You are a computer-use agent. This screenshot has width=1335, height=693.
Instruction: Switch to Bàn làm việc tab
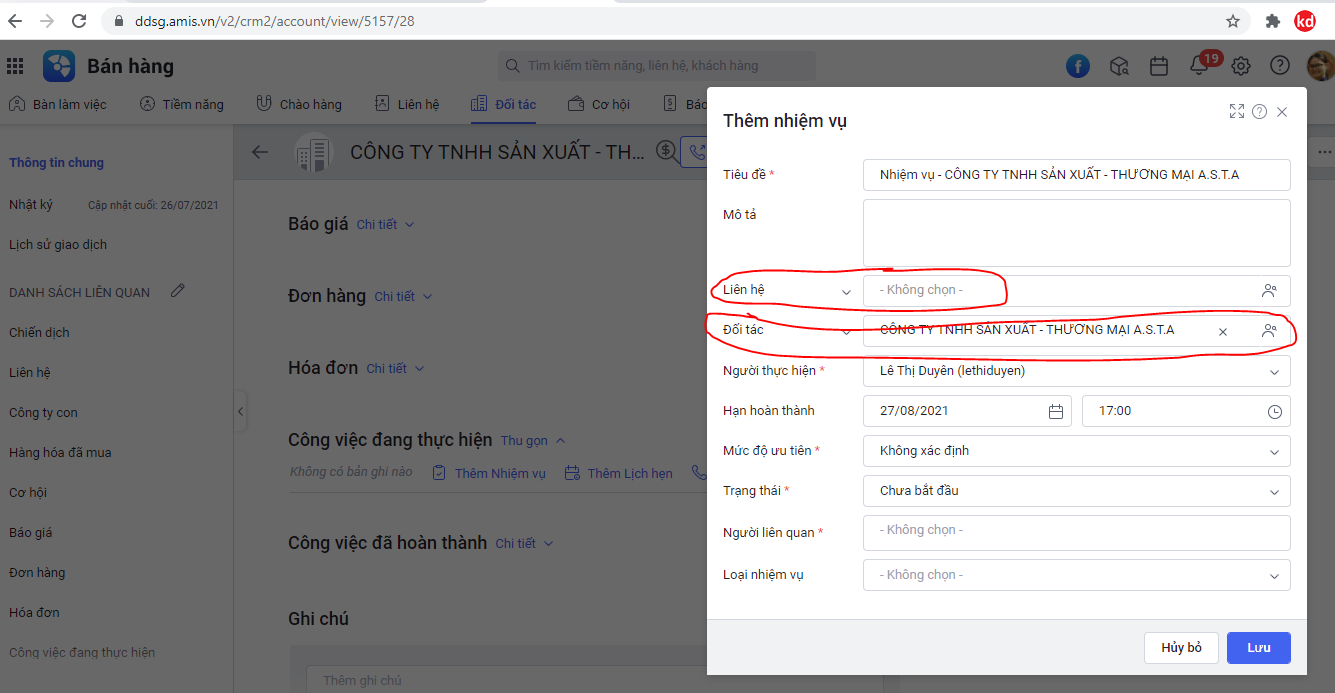click(x=58, y=104)
